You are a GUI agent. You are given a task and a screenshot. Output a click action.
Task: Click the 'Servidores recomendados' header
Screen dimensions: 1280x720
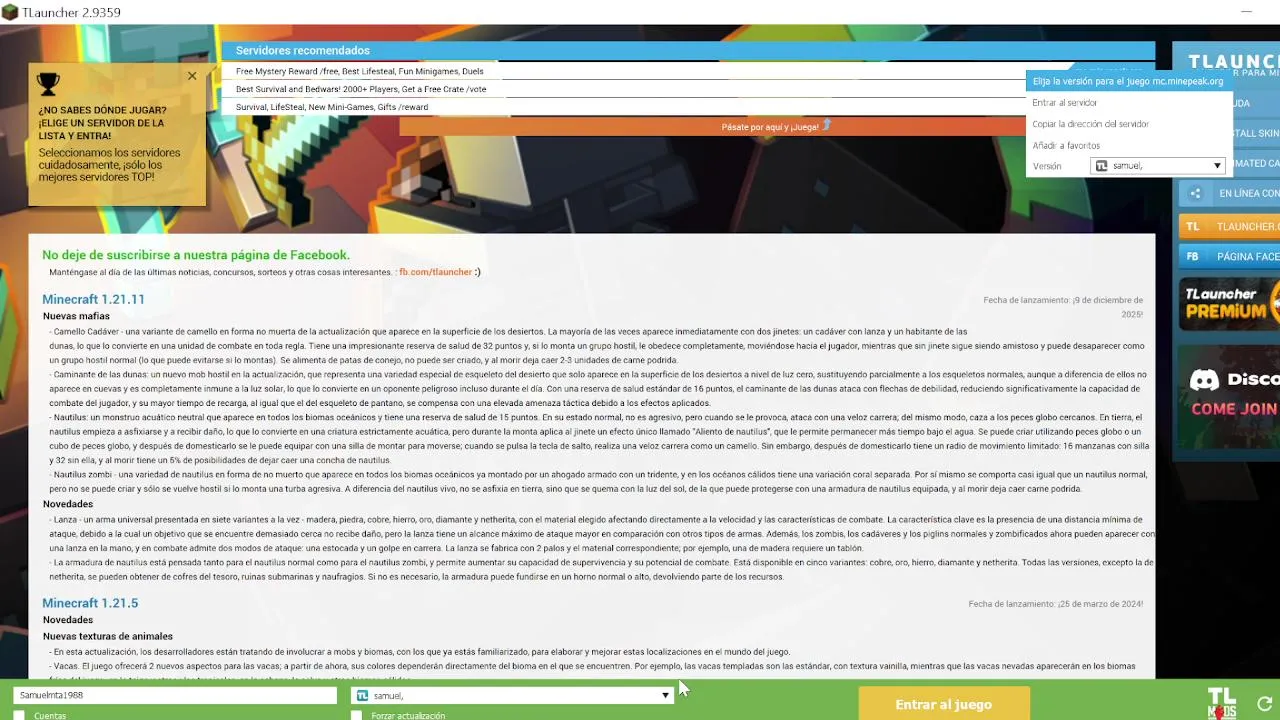(303, 51)
